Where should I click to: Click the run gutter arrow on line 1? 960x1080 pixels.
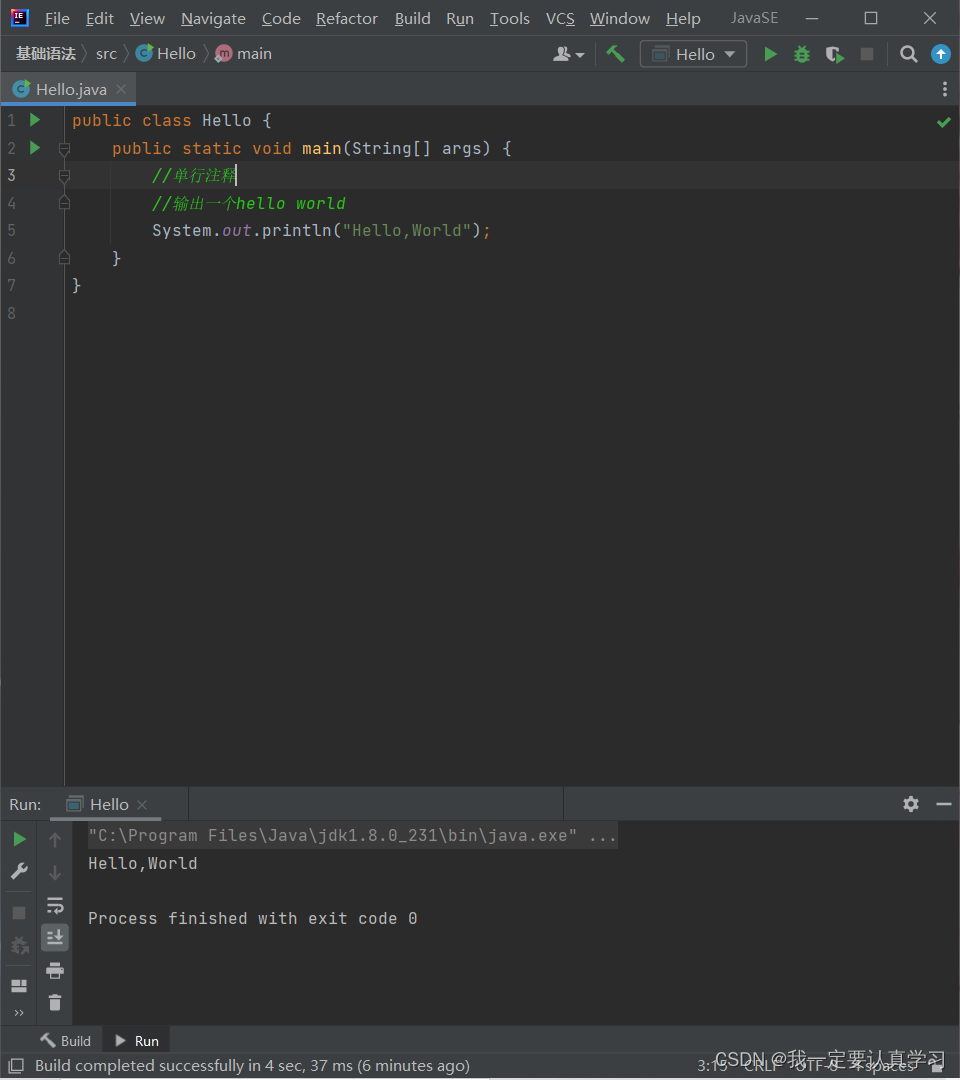[35, 120]
